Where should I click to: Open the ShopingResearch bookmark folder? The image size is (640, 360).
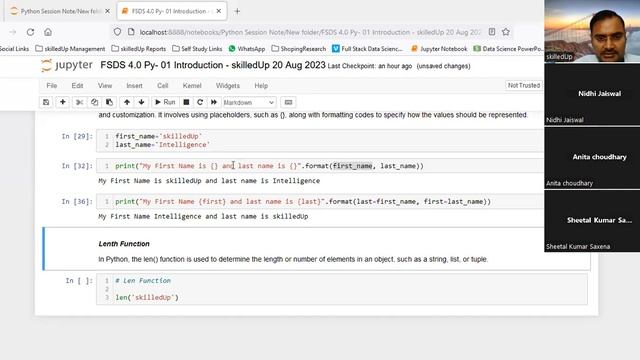(299, 49)
